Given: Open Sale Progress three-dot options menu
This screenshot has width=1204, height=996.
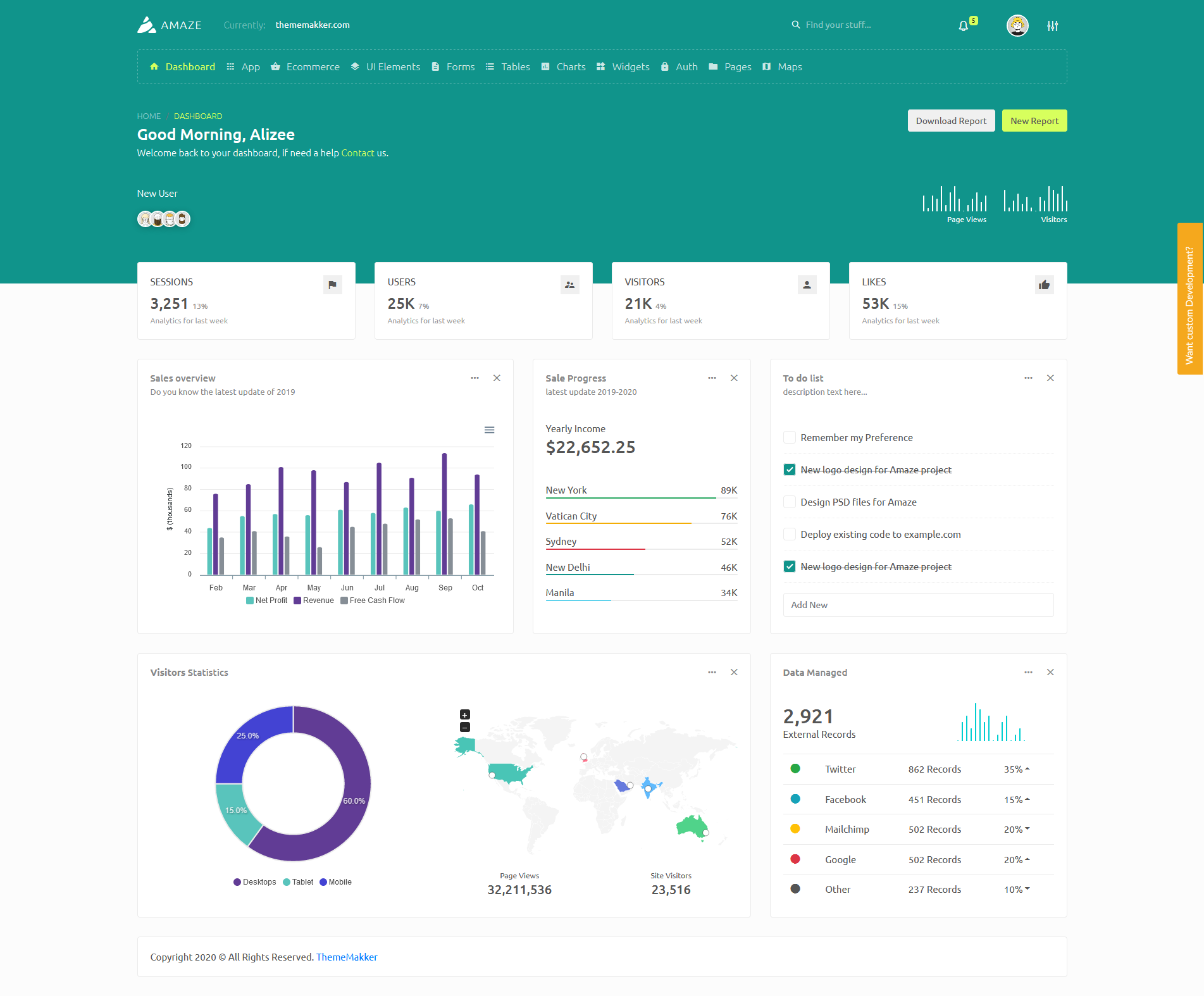Looking at the screenshot, I should tap(712, 378).
